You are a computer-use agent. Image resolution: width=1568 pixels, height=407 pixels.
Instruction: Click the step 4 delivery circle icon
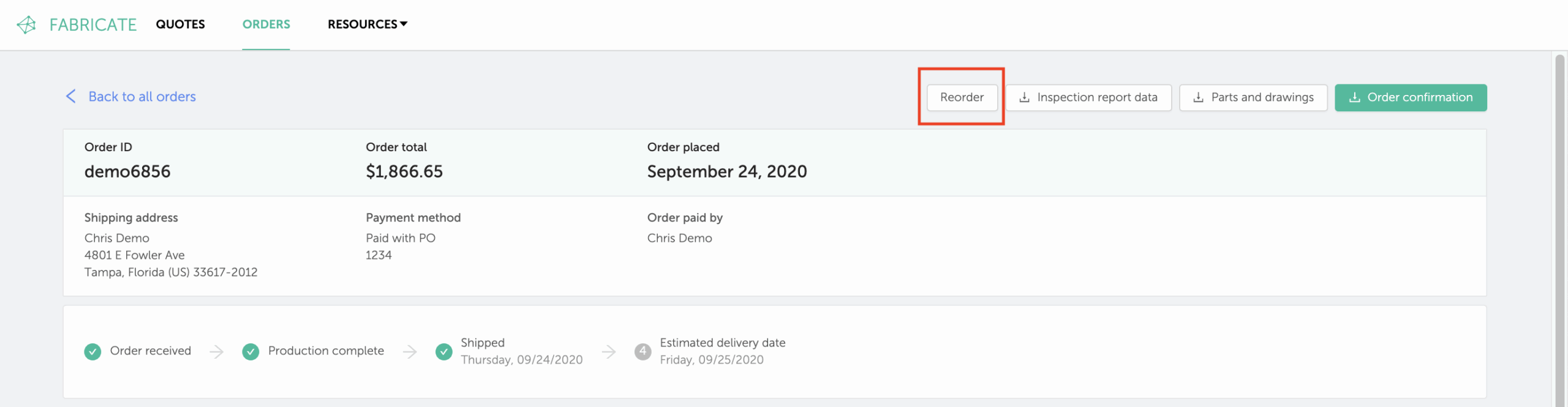(x=643, y=351)
